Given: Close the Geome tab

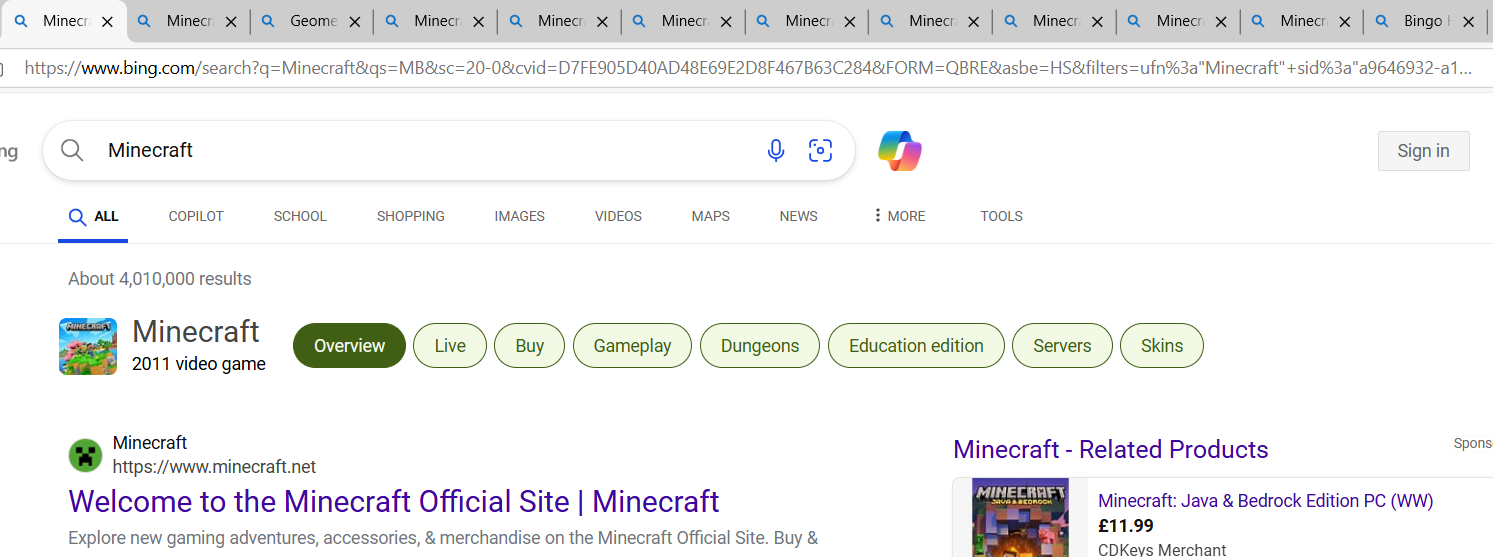Looking at the screenshot, I should point(355,22).
